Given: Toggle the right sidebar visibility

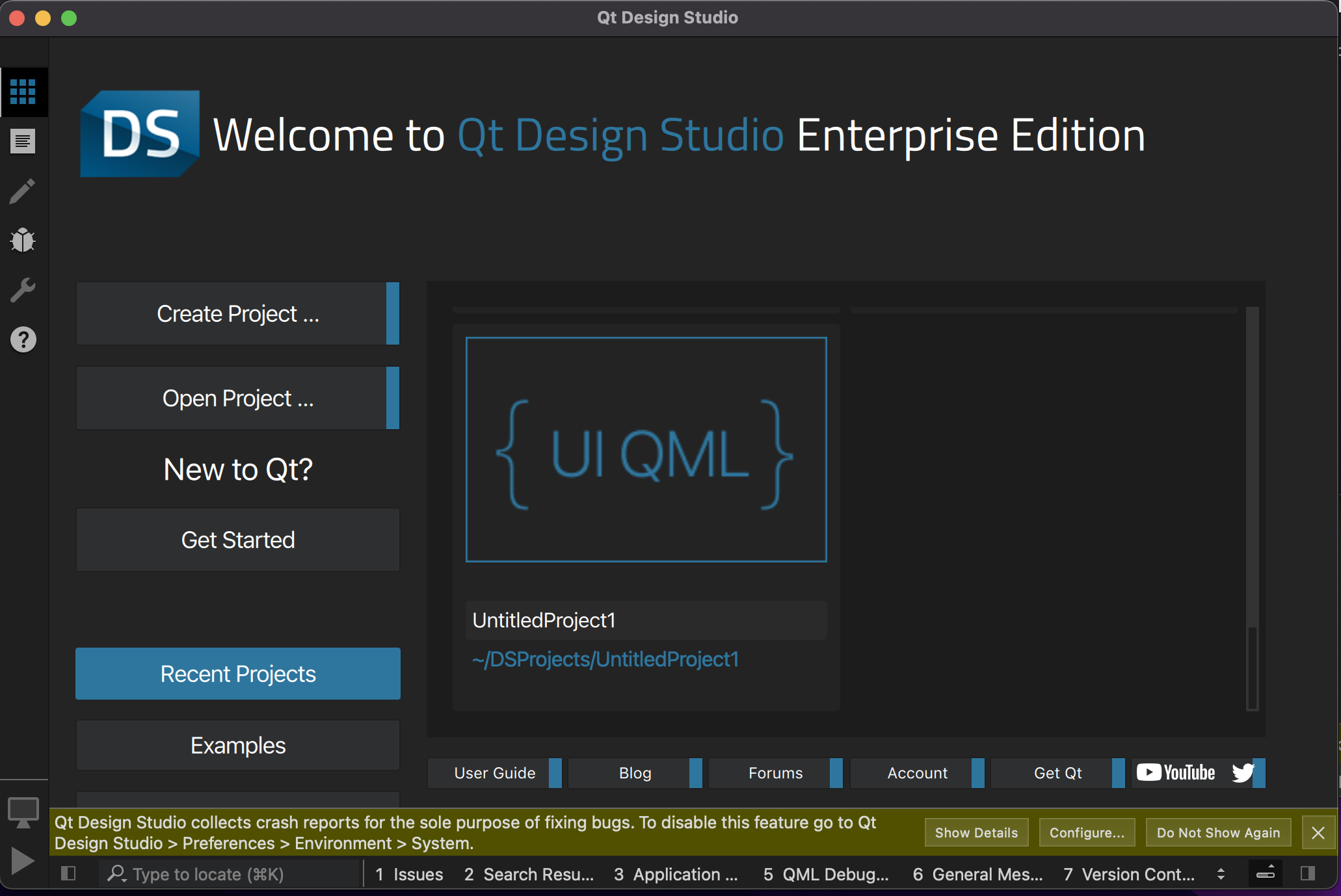Looking at the screenshot, I should point(1307,873).
